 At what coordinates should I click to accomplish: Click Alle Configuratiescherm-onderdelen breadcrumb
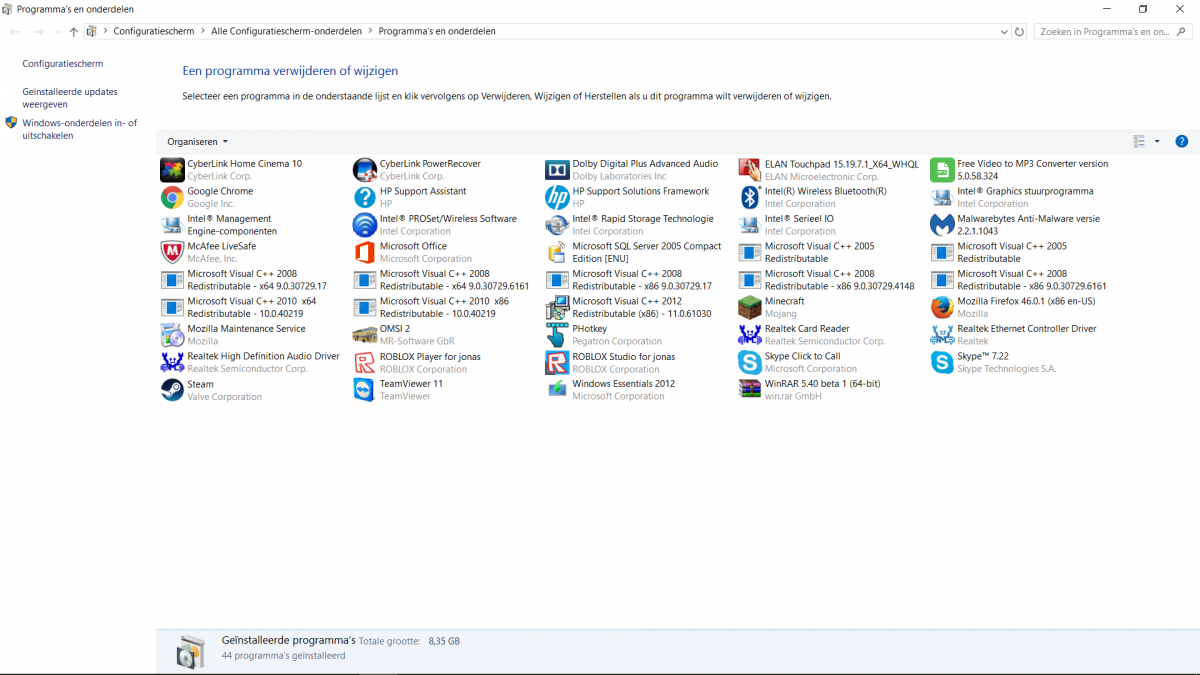point(285,31)
